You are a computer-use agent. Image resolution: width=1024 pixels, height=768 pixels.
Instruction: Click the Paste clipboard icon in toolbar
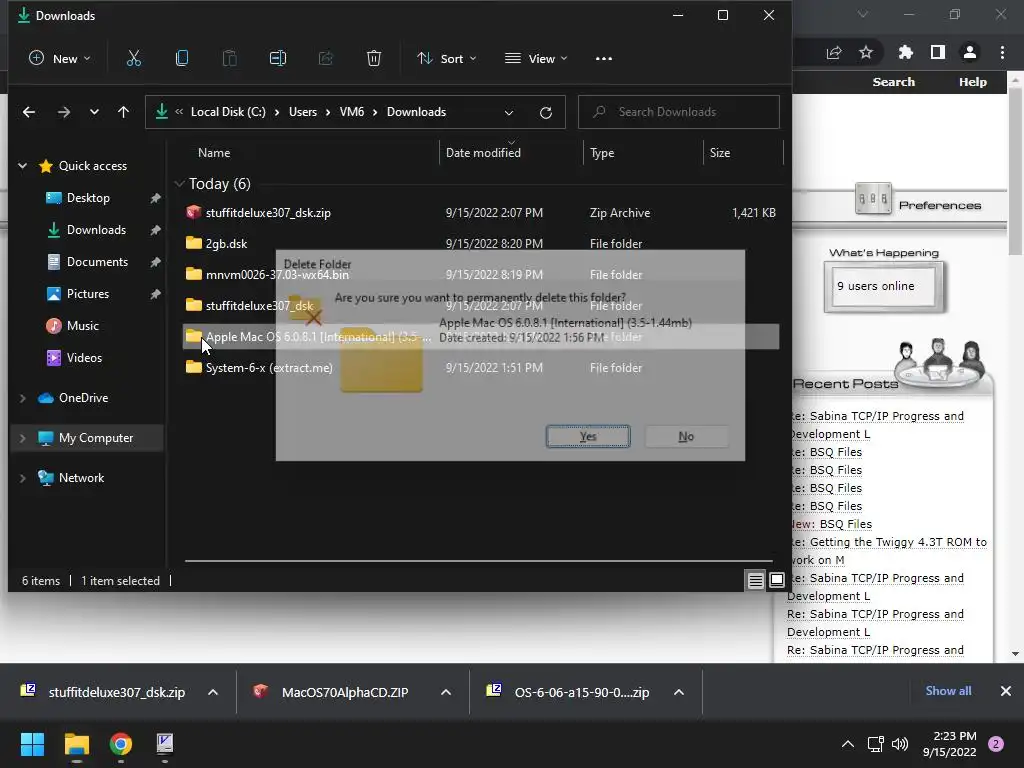coord(229,59)
